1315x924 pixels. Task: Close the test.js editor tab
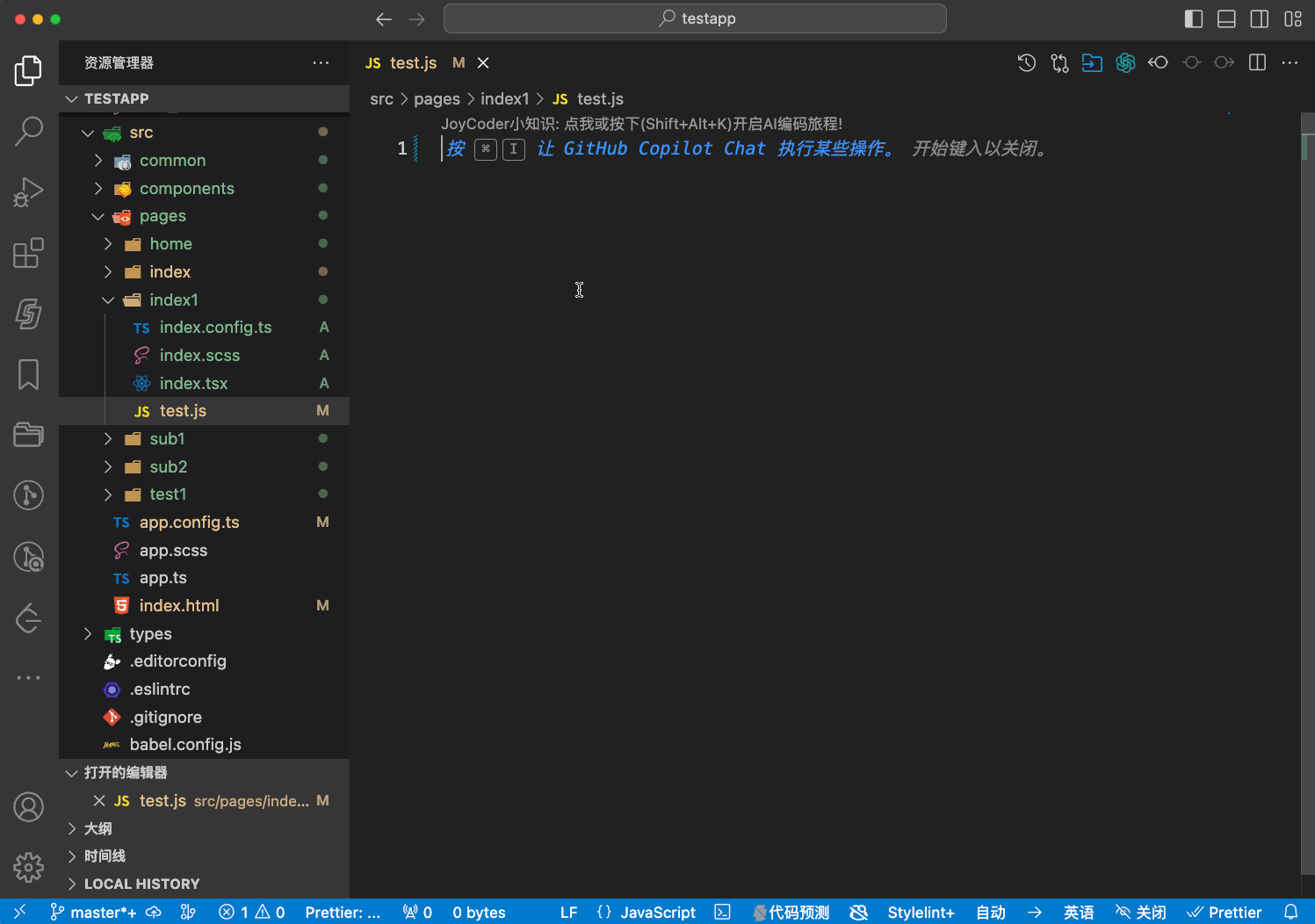click(x=483, y=62)
